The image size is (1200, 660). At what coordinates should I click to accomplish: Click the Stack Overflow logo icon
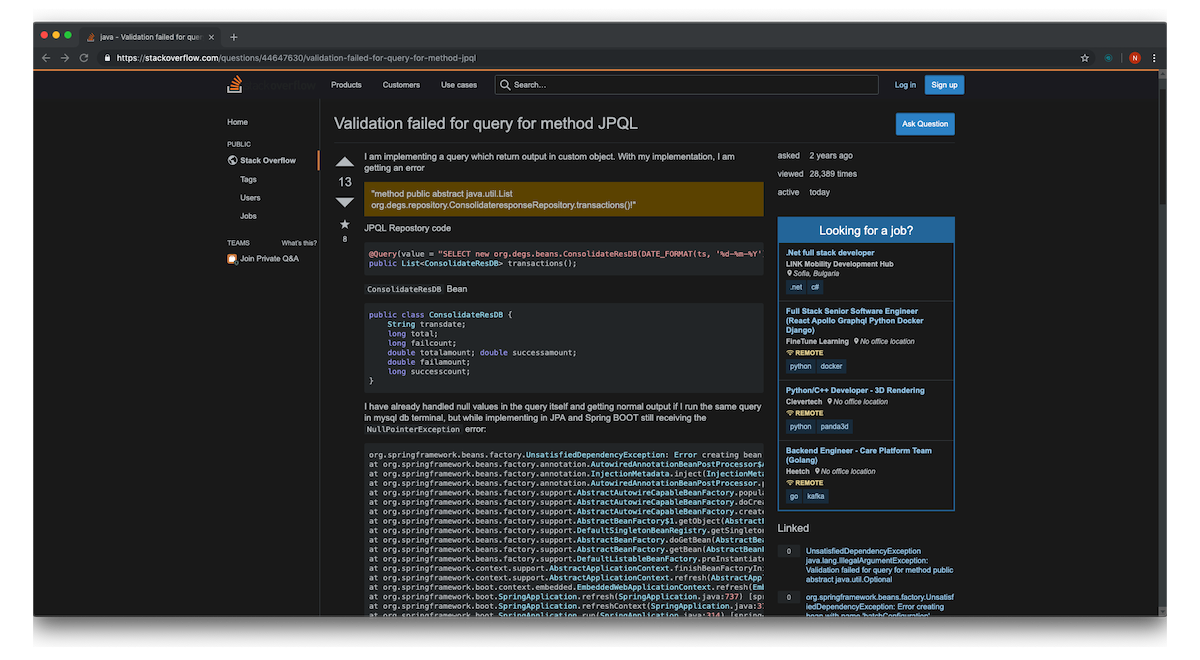[x=235, y=85]
